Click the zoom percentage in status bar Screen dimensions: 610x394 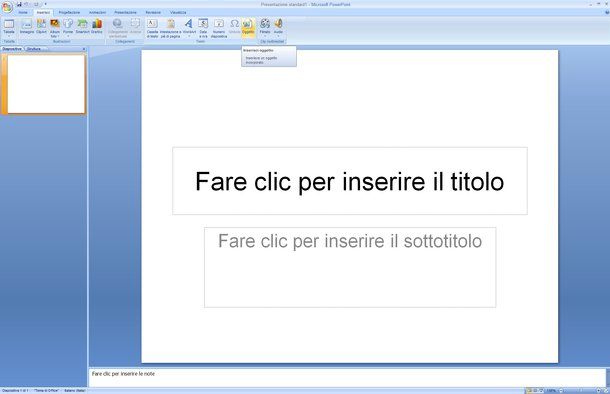[551, 390]
